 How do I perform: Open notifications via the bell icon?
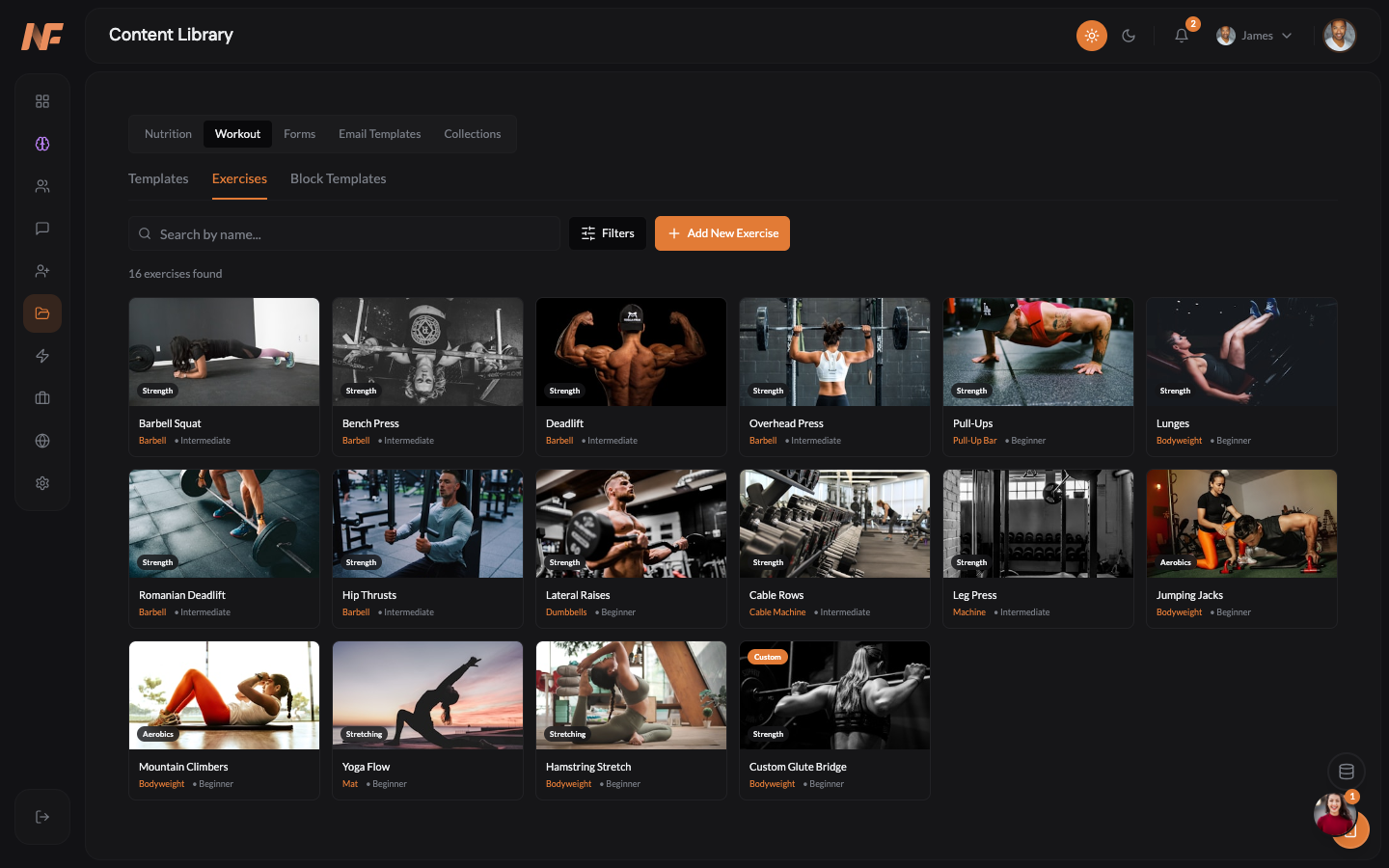(1182, 35)
